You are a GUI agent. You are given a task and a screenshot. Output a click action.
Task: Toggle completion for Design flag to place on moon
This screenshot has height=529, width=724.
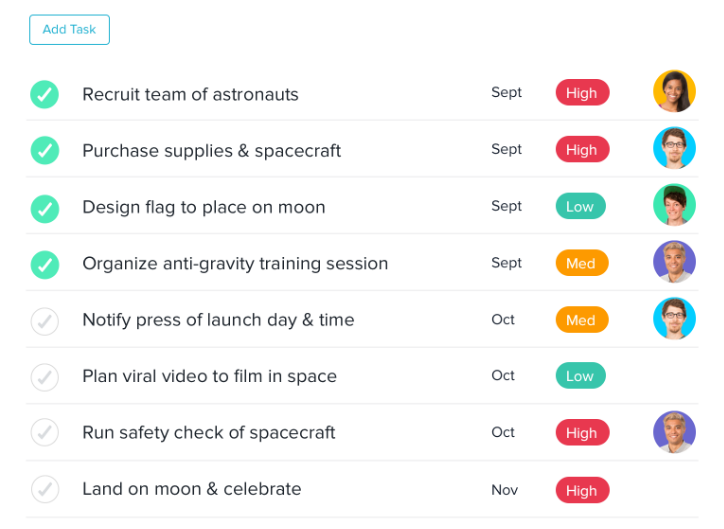tap(44, 209)
